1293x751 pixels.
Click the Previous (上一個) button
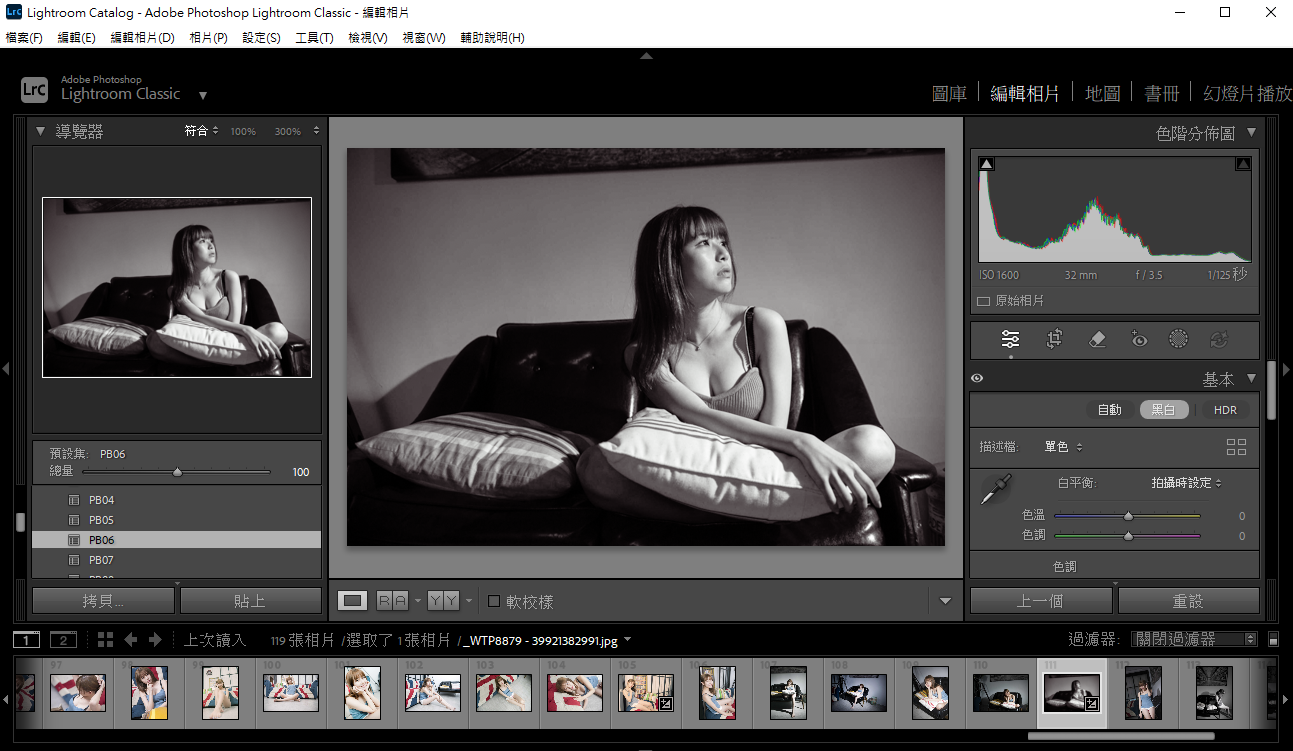(x=1040, y=601)
